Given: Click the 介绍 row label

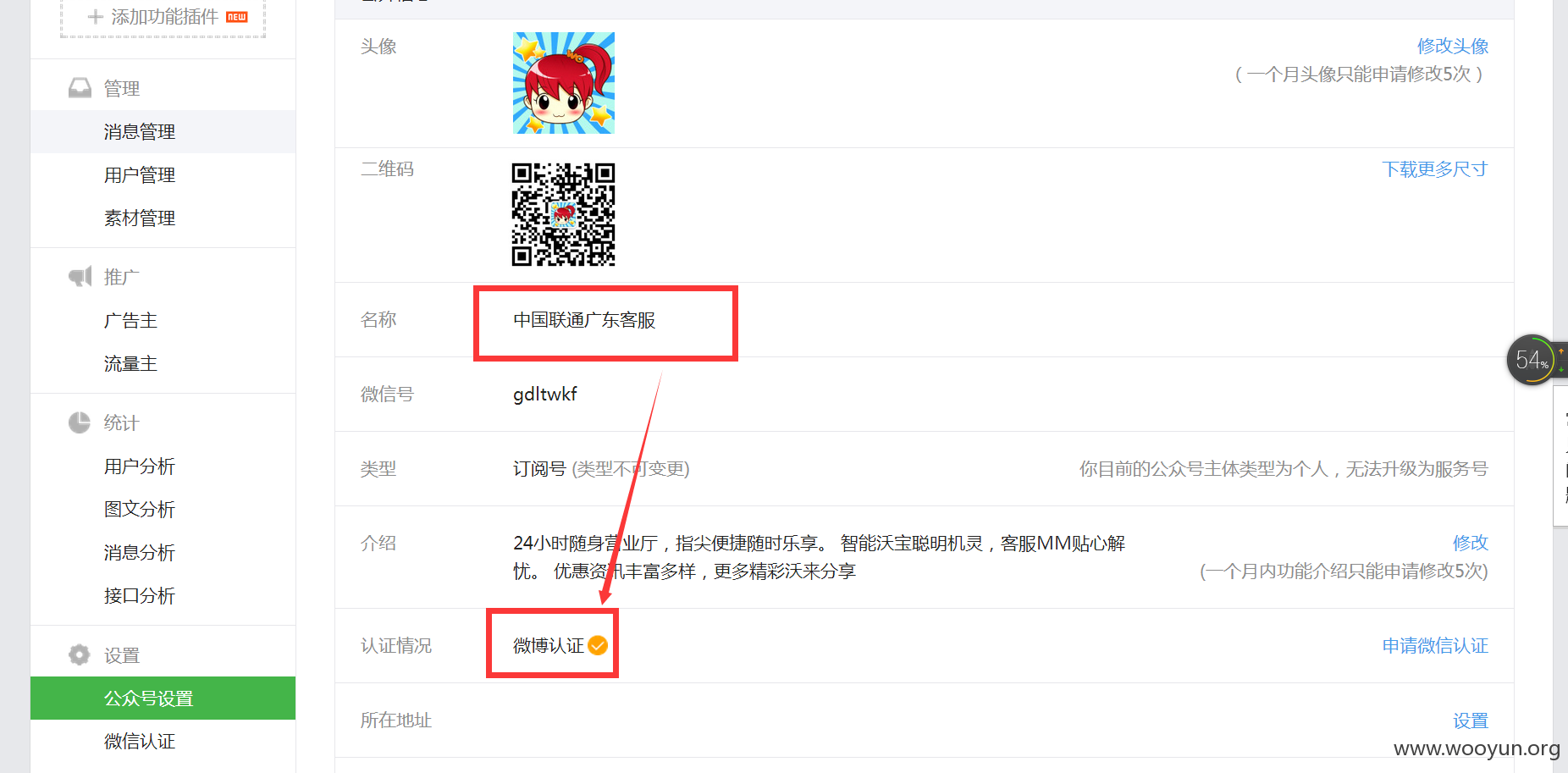Looking at the screenshot, I should (378, 544).
